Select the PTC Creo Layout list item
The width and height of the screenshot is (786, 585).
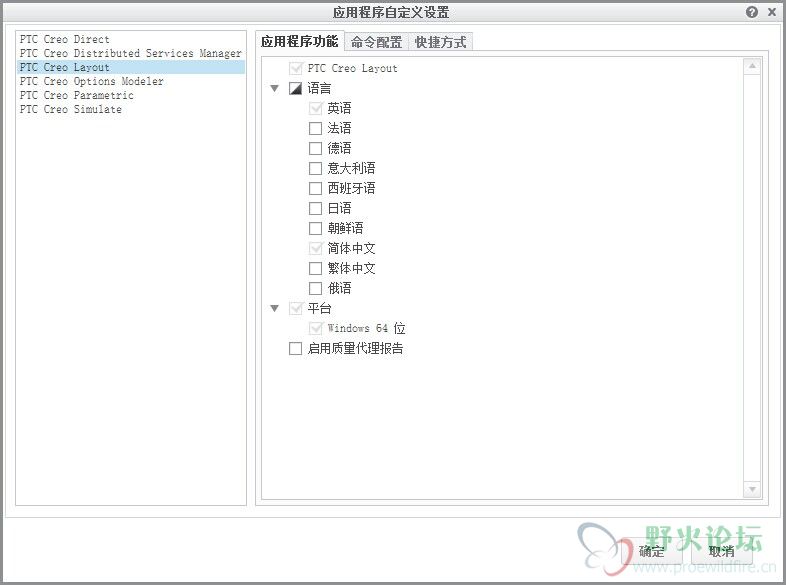point(131,67)
